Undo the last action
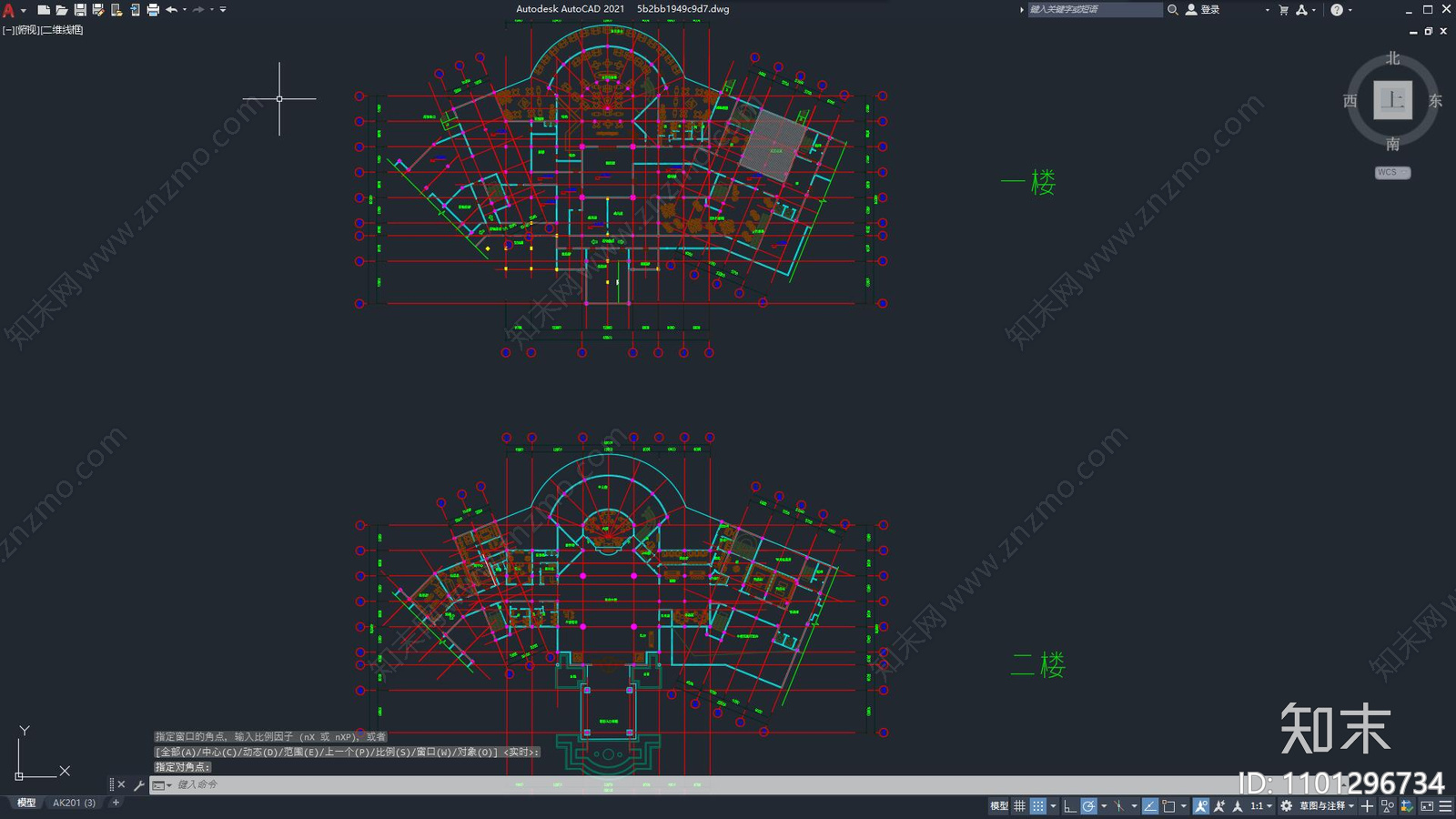The width and height of the screenshot is (1456, 819). tap(171, 10)
